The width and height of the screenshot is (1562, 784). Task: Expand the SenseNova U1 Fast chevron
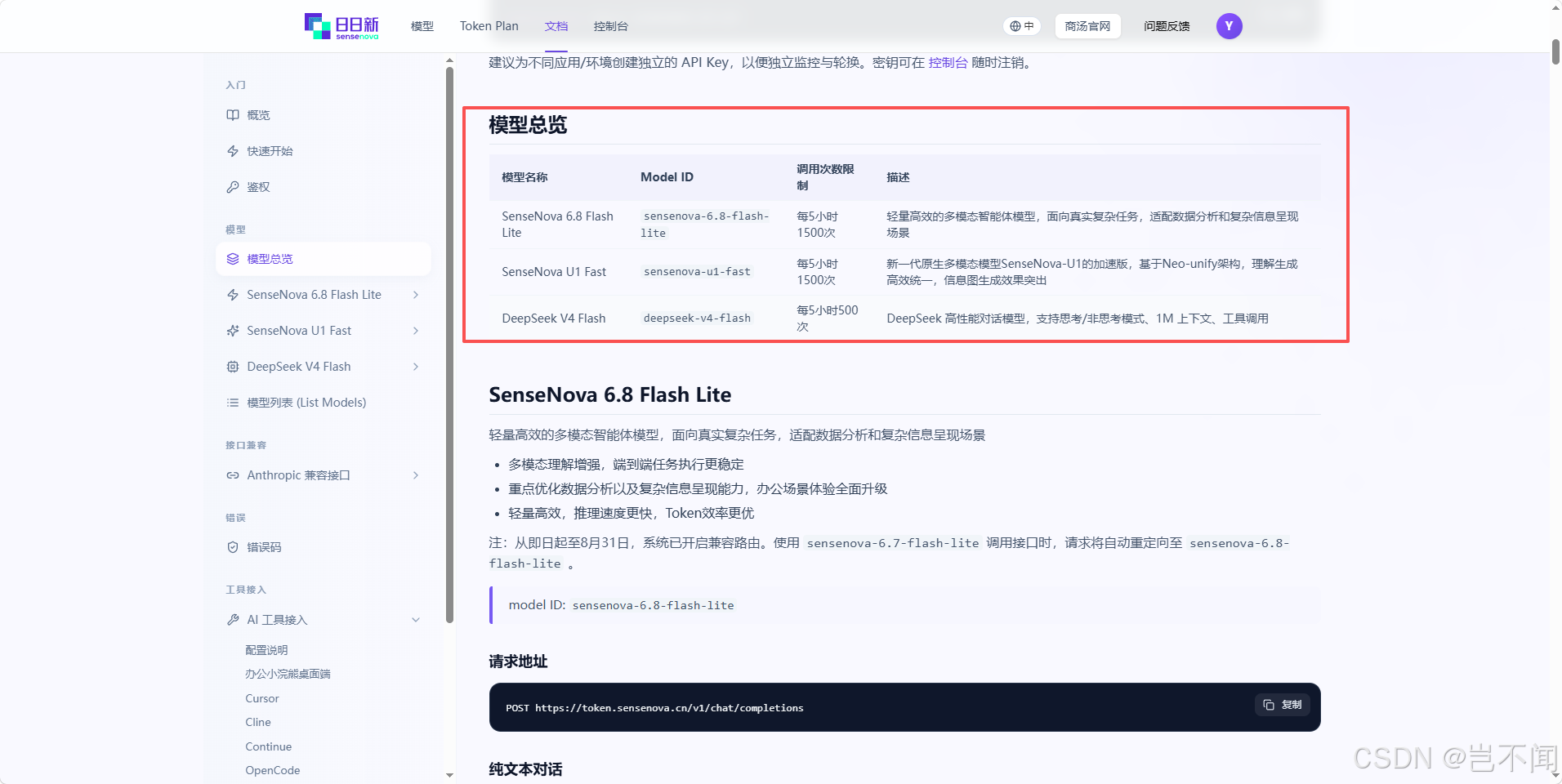pos(416,331)
